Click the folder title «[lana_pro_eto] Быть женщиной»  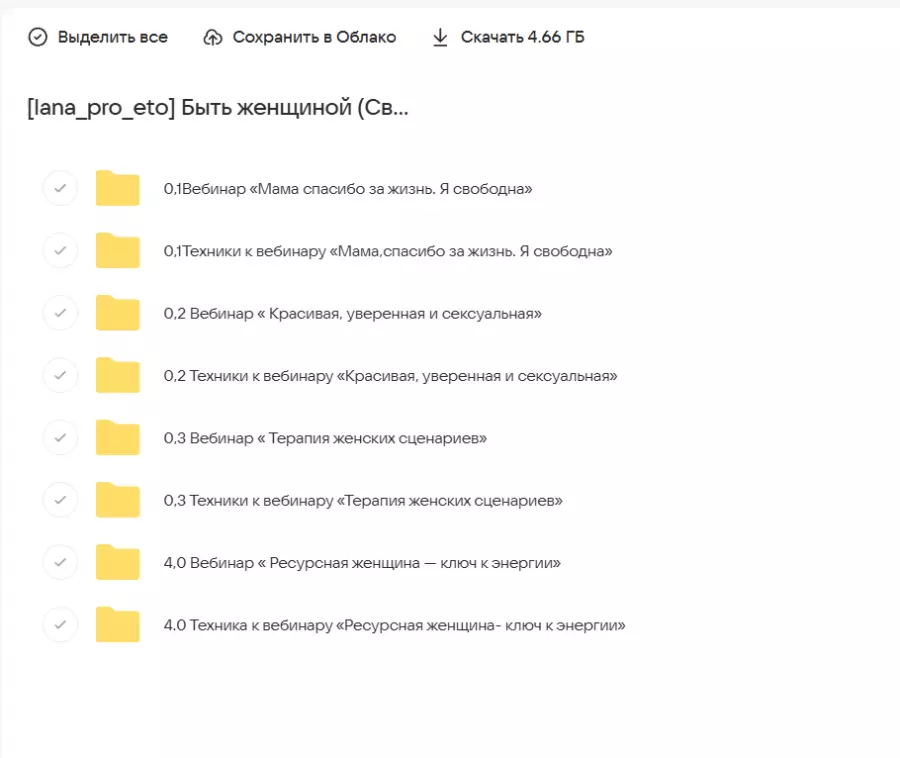(218, 108)
